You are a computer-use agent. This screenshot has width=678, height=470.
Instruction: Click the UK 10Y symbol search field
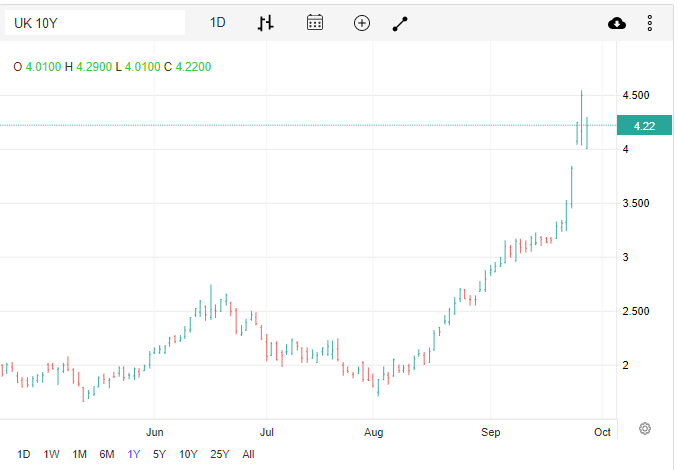(x=95, y=23)
